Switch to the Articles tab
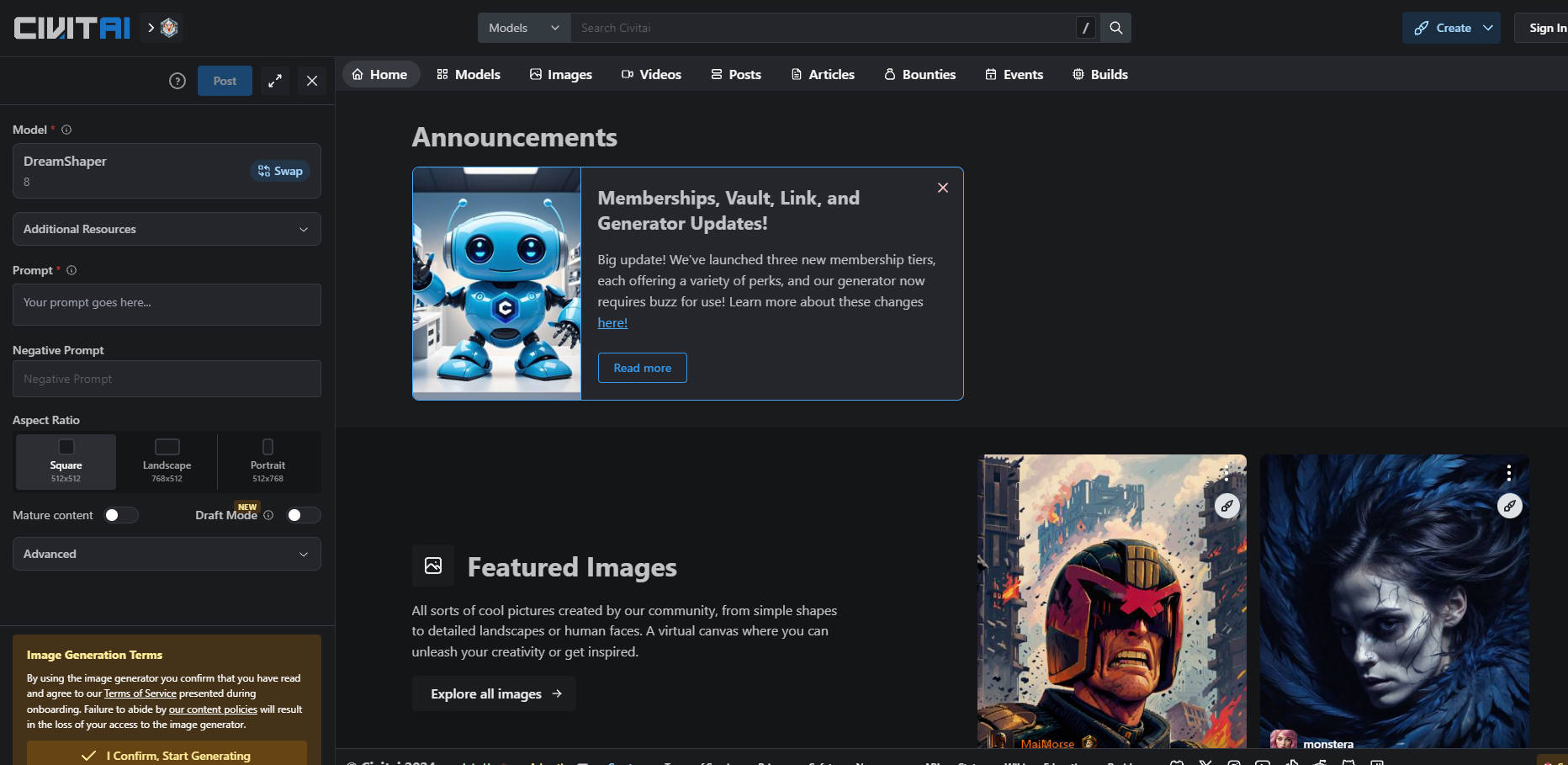 click(823, 74)
